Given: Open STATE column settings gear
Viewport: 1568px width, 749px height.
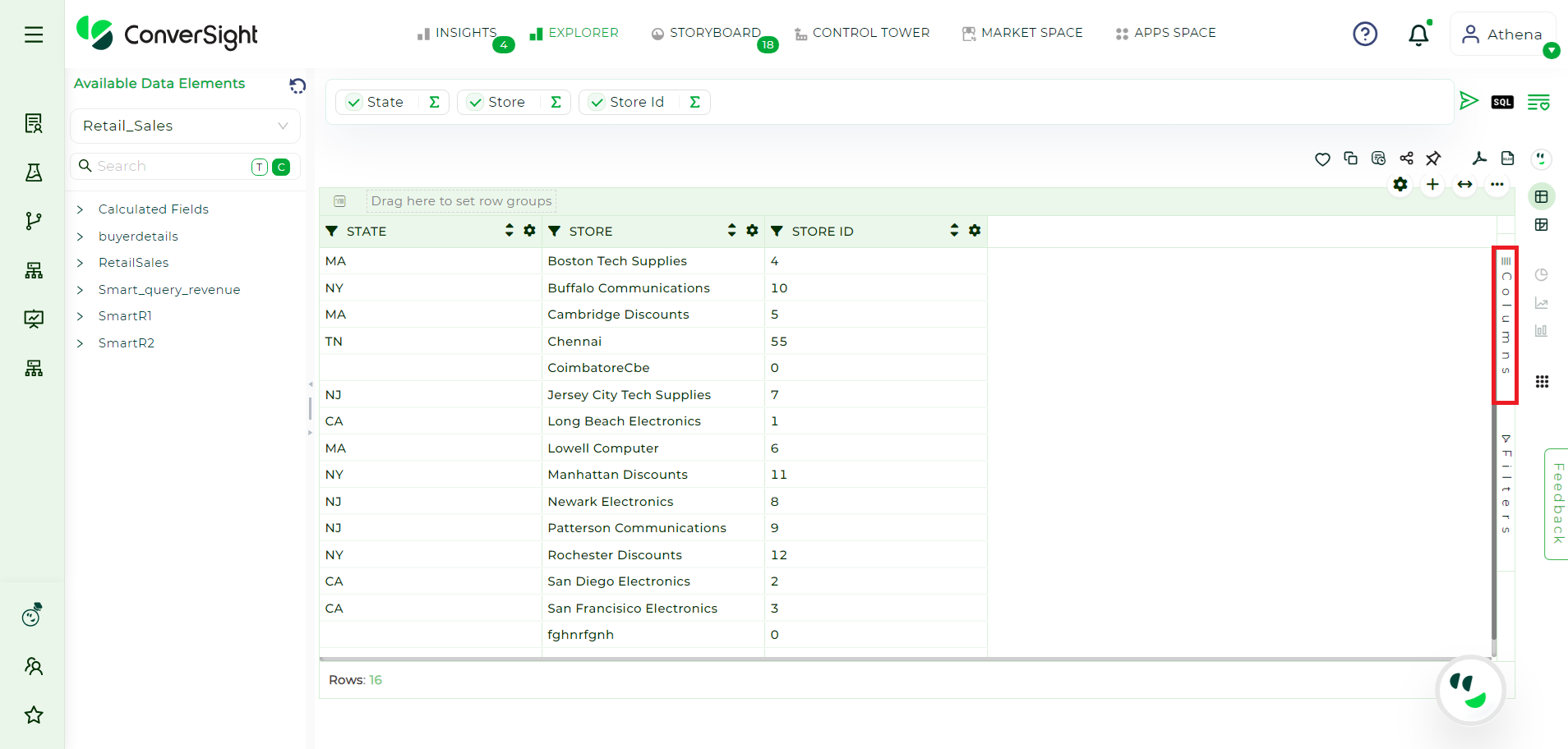Looking at the screenshot, I should pos(529,231).
